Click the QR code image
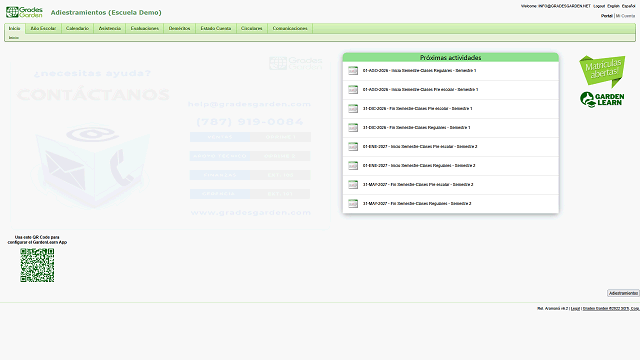Screen dimensions: 640x360 click(x=37, y=265)
